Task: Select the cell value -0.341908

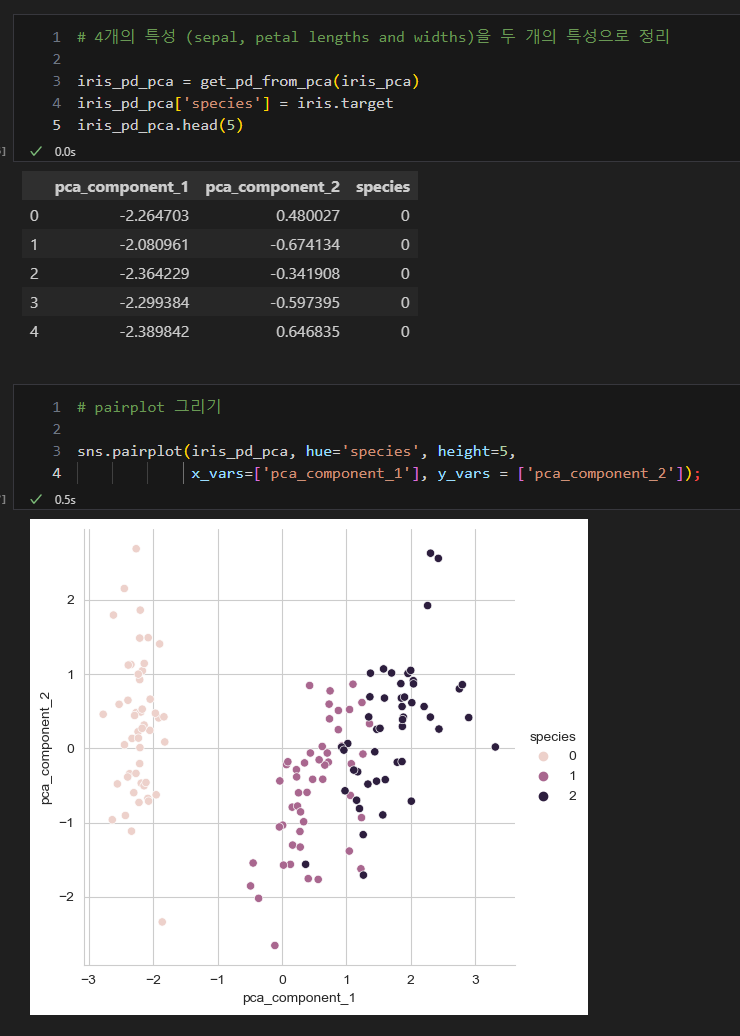Action: coord(305,274)
